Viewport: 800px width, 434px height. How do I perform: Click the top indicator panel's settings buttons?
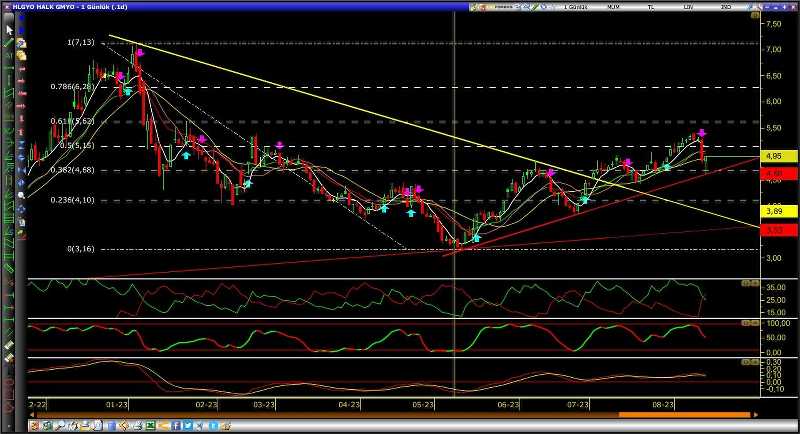click(x=748, y=284)
